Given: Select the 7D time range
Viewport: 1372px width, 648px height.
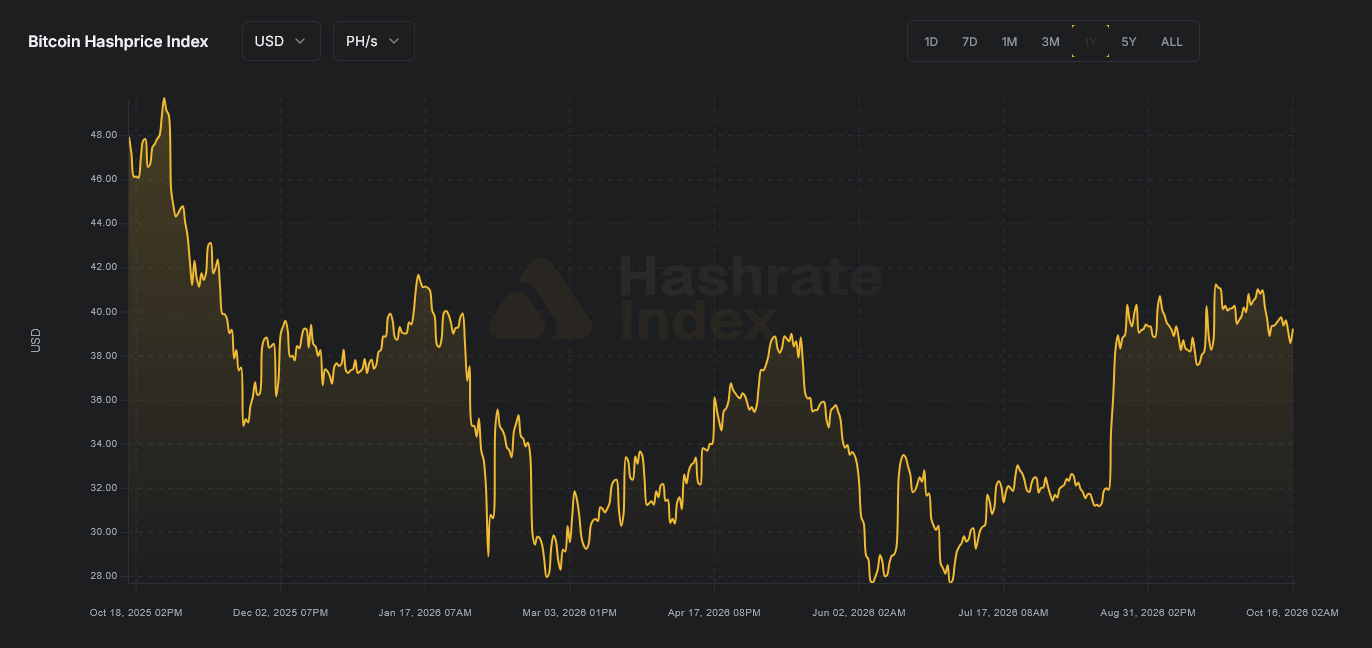Looking at the screenshot, I should pos(970,42).
